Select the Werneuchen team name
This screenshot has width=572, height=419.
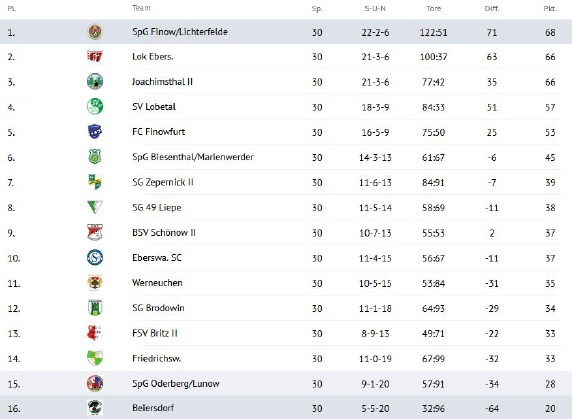[x=157, y=283]
